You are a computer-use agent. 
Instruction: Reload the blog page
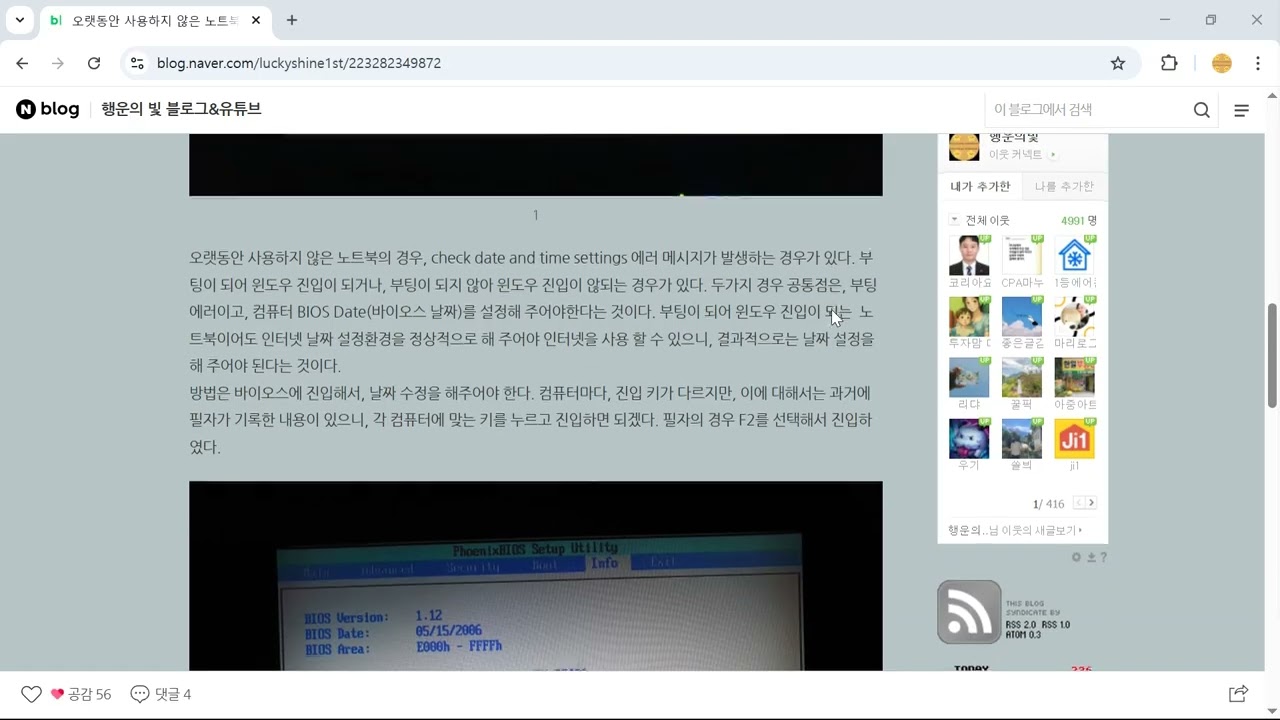point(94,63)
